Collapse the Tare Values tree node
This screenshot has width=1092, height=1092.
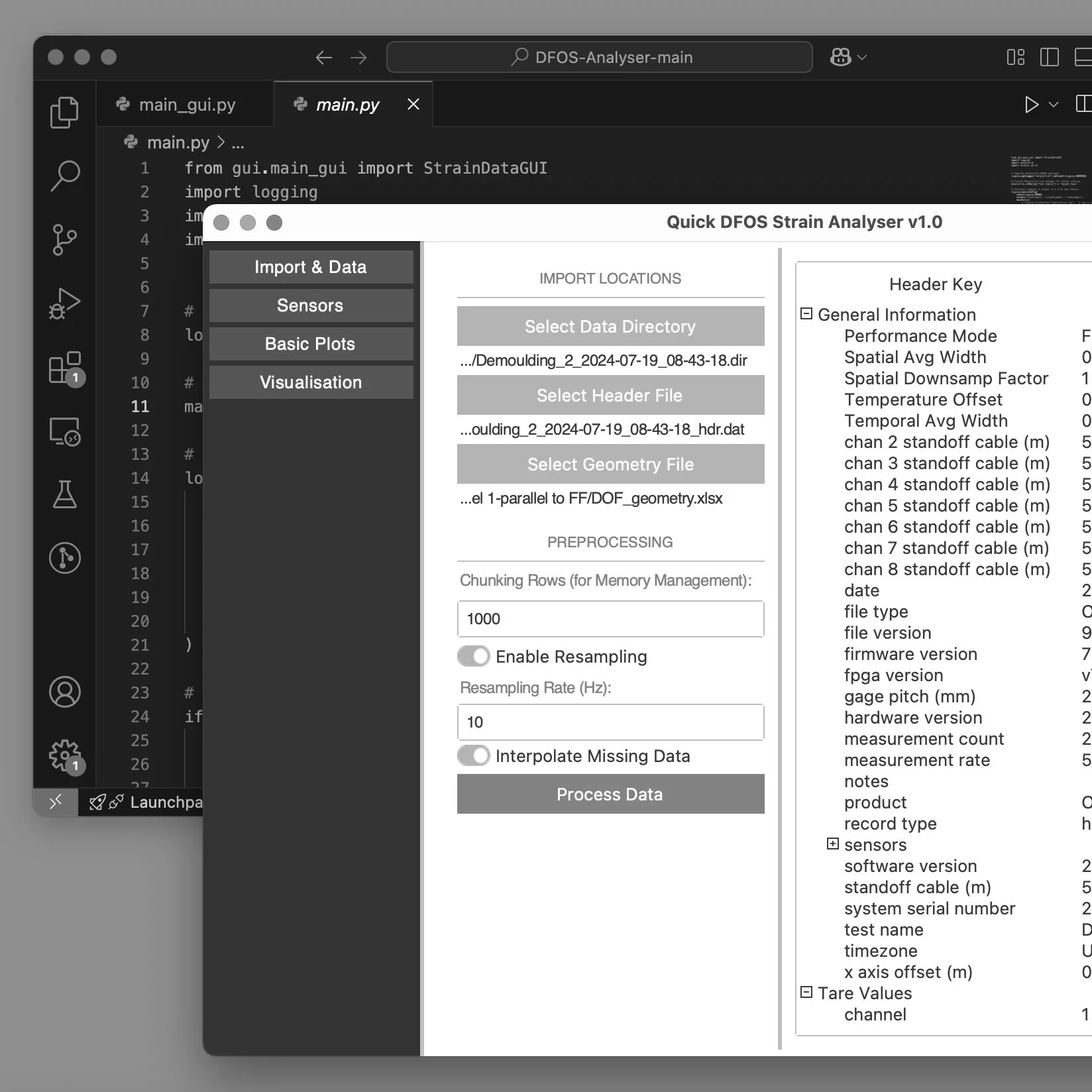point(806,992)
